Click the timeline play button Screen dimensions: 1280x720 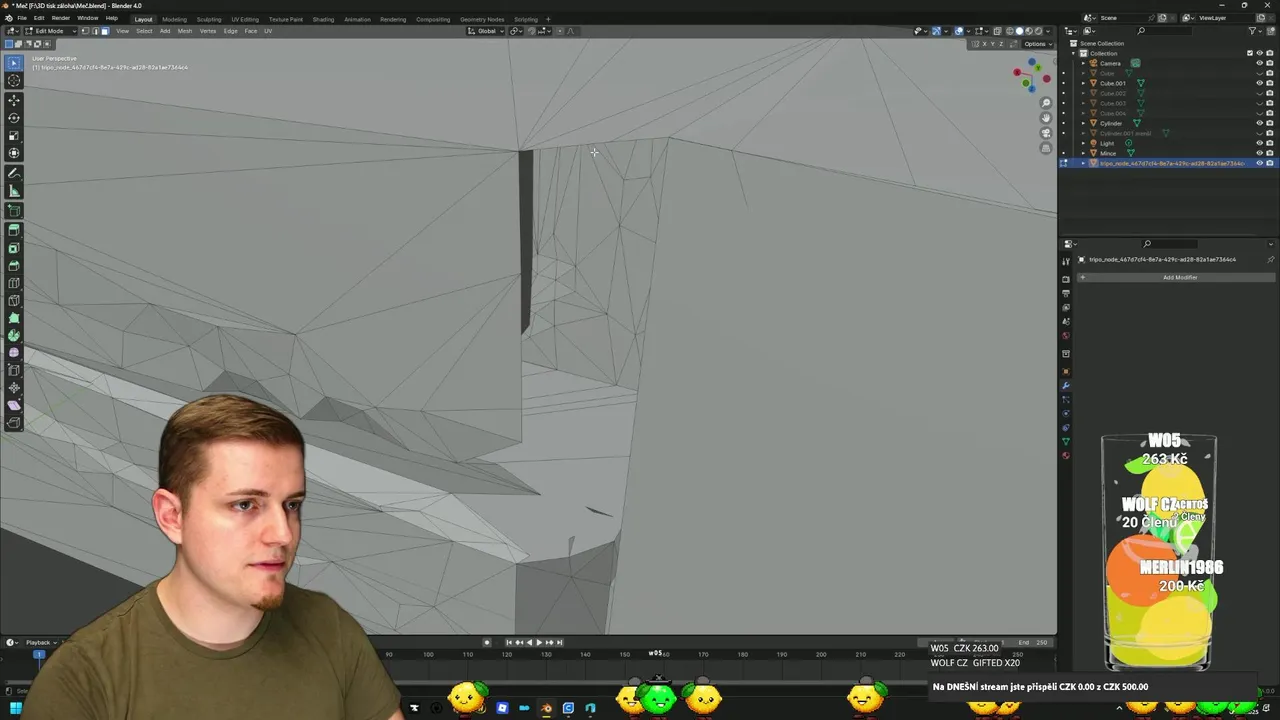tap(539, 642)
